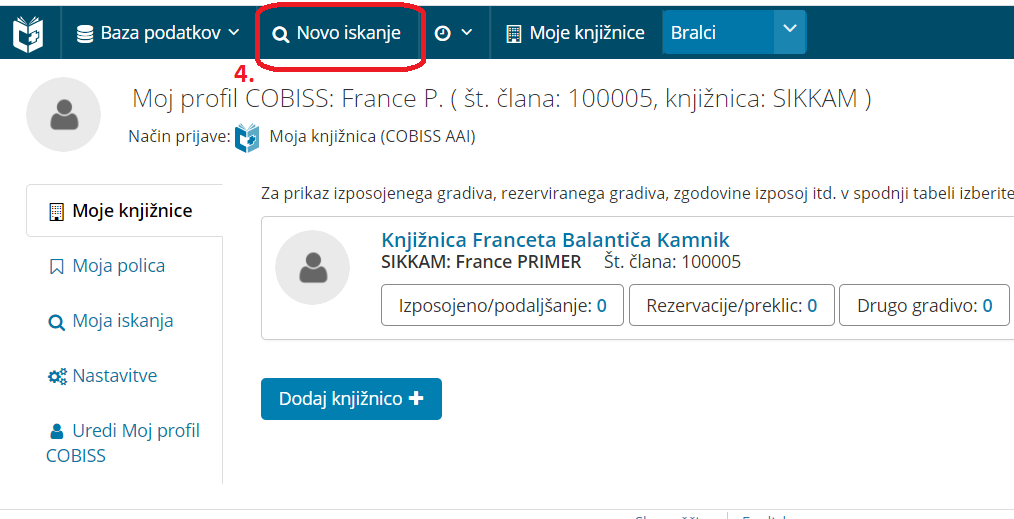This screenshot has height=519, width=1014.
Task: Open the search history clock dropdown
Action: (453, 33)
